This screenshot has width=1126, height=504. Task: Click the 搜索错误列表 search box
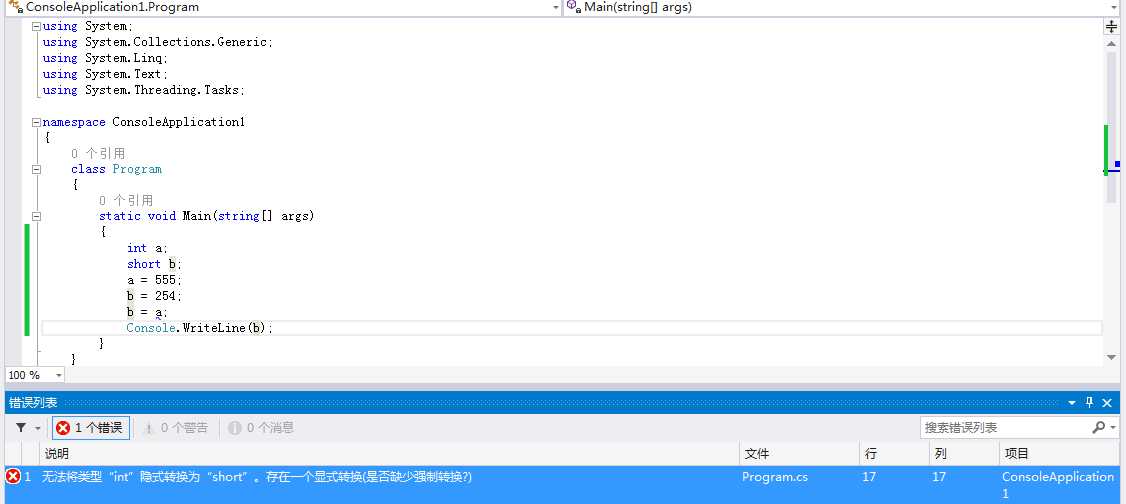[1004, 428]
